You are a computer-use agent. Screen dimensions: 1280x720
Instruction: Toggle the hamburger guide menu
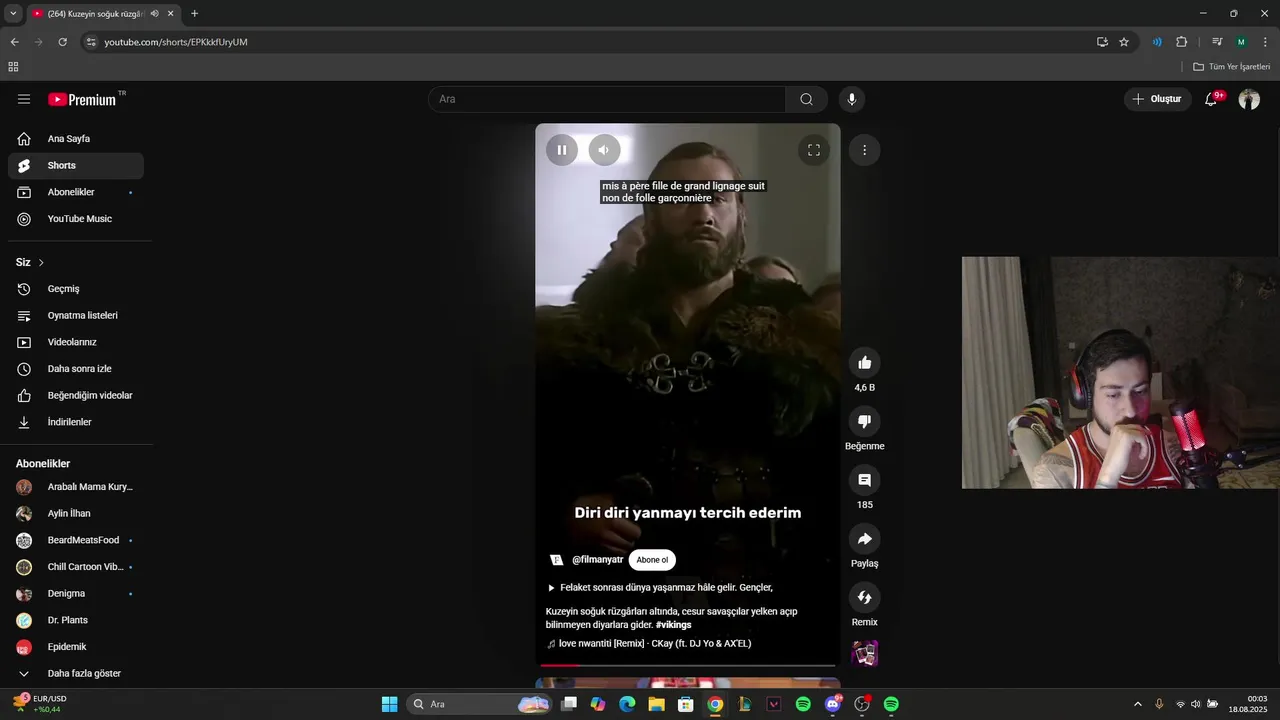pyautogui.click(x=24, y=99)
